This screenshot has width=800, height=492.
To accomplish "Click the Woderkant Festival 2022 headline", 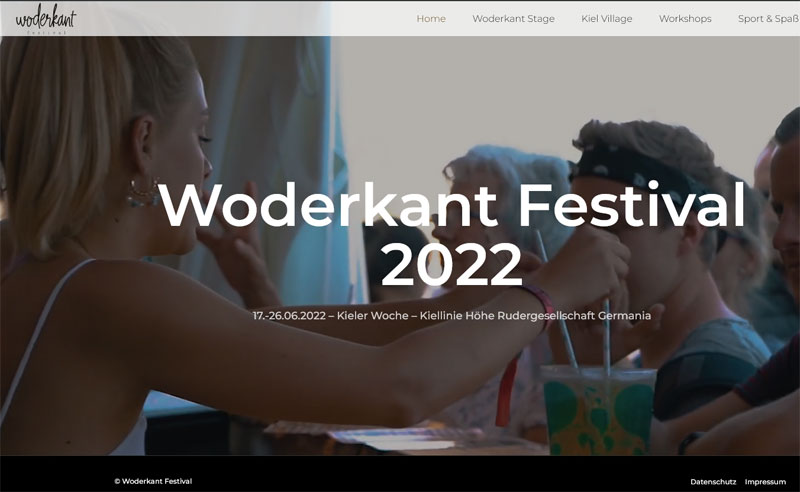I will point(452,235).
